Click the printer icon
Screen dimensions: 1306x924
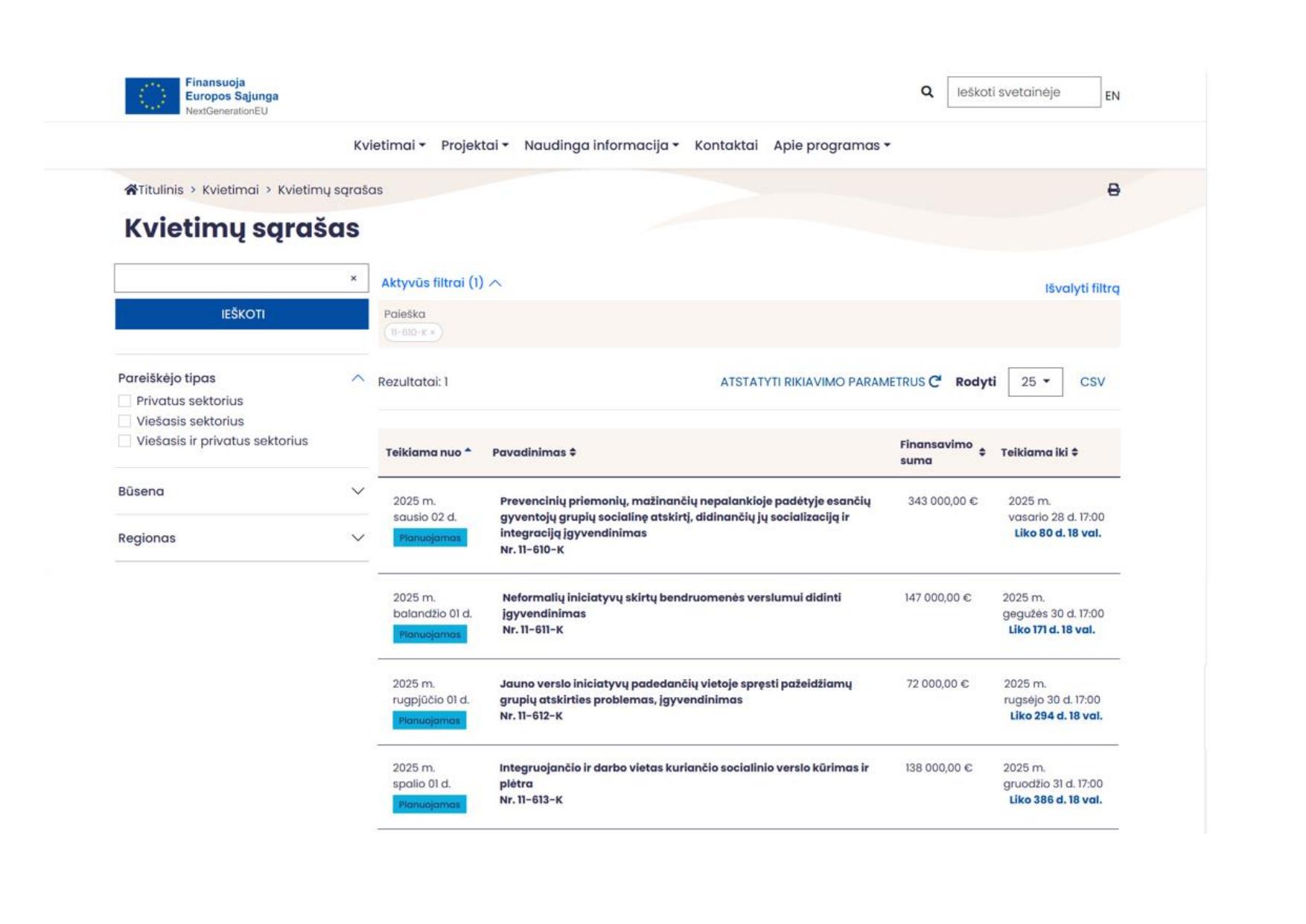1113,190
